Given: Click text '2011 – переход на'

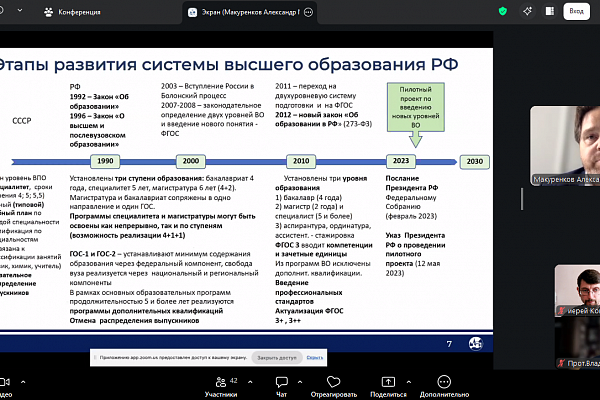Looking at the screenshot, I should tap(306, 86).
